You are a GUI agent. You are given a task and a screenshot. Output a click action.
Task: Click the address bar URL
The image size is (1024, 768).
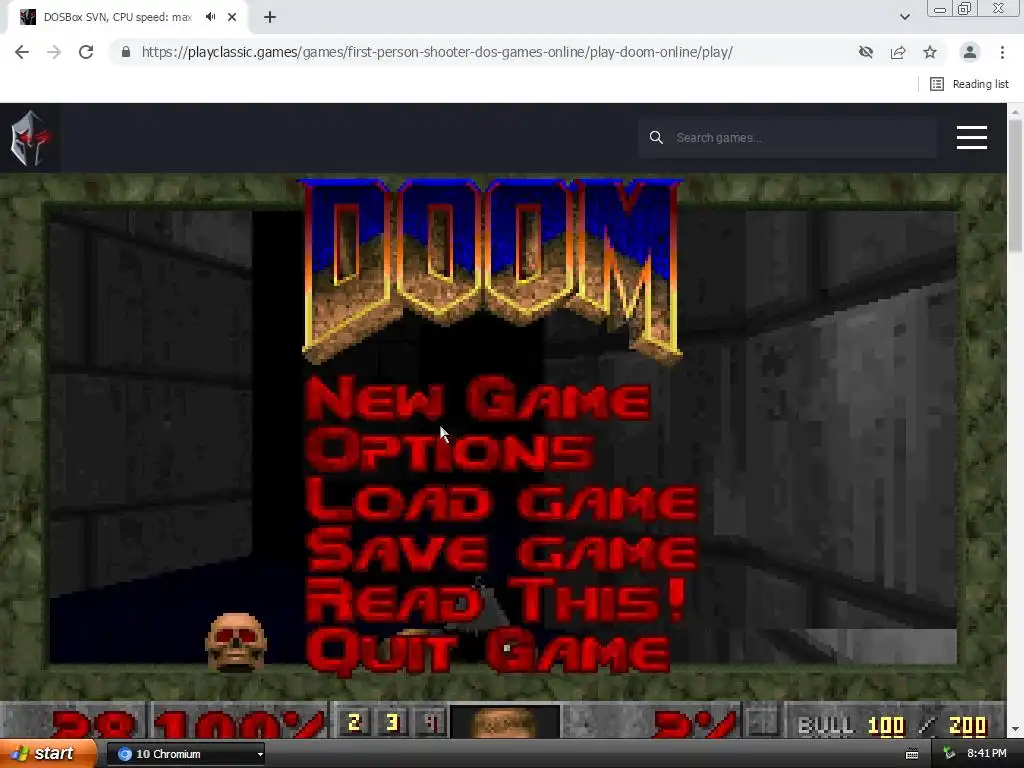pos(437,52)
